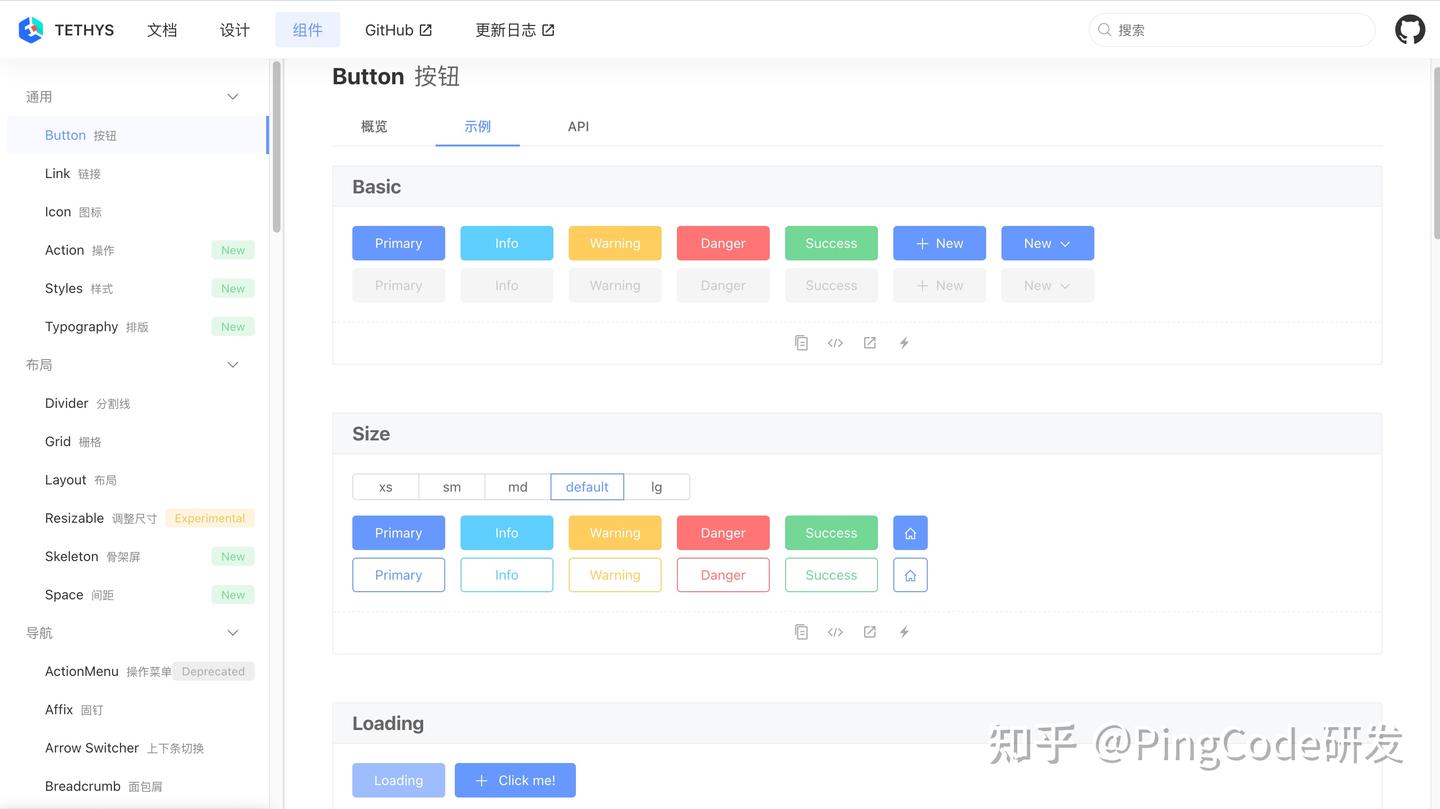Click the Click me! button

coord(515,780)
